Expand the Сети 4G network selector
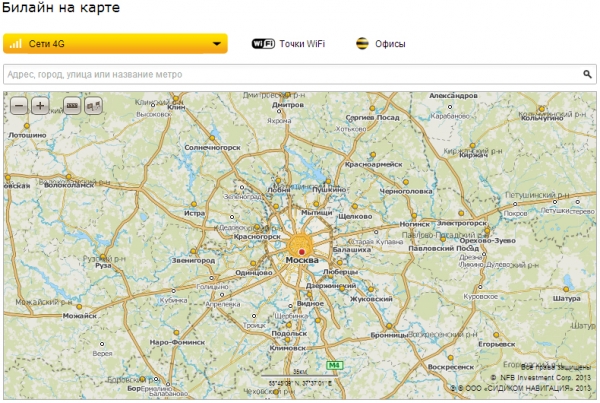 click(115, 43)
